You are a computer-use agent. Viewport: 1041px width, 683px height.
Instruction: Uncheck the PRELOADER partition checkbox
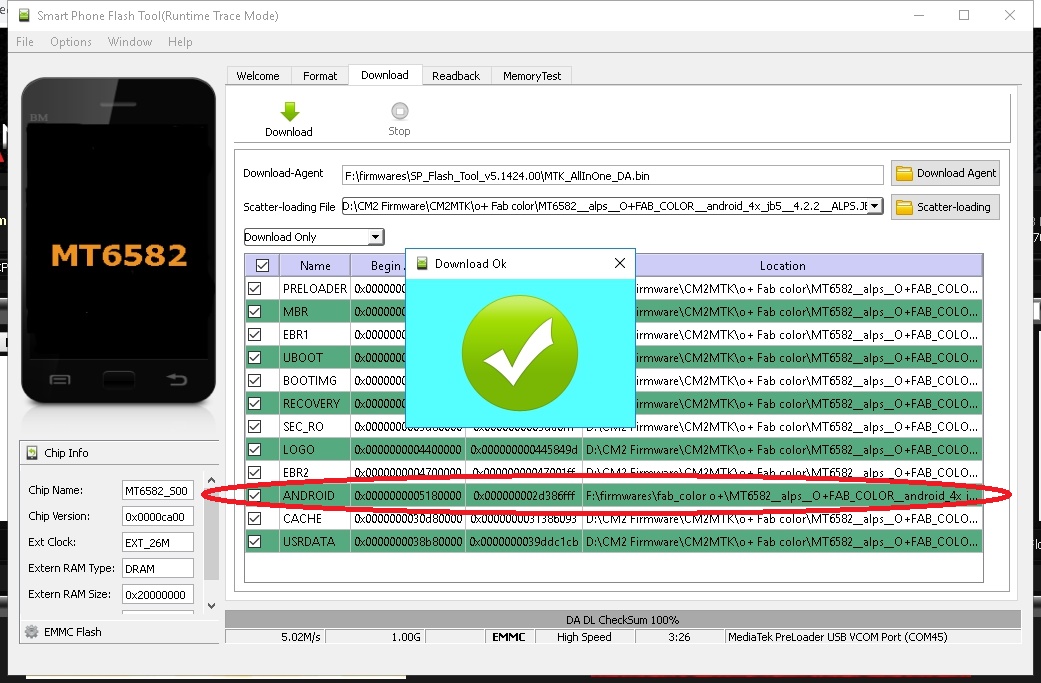pyautogui.click(x=254, y=289)
